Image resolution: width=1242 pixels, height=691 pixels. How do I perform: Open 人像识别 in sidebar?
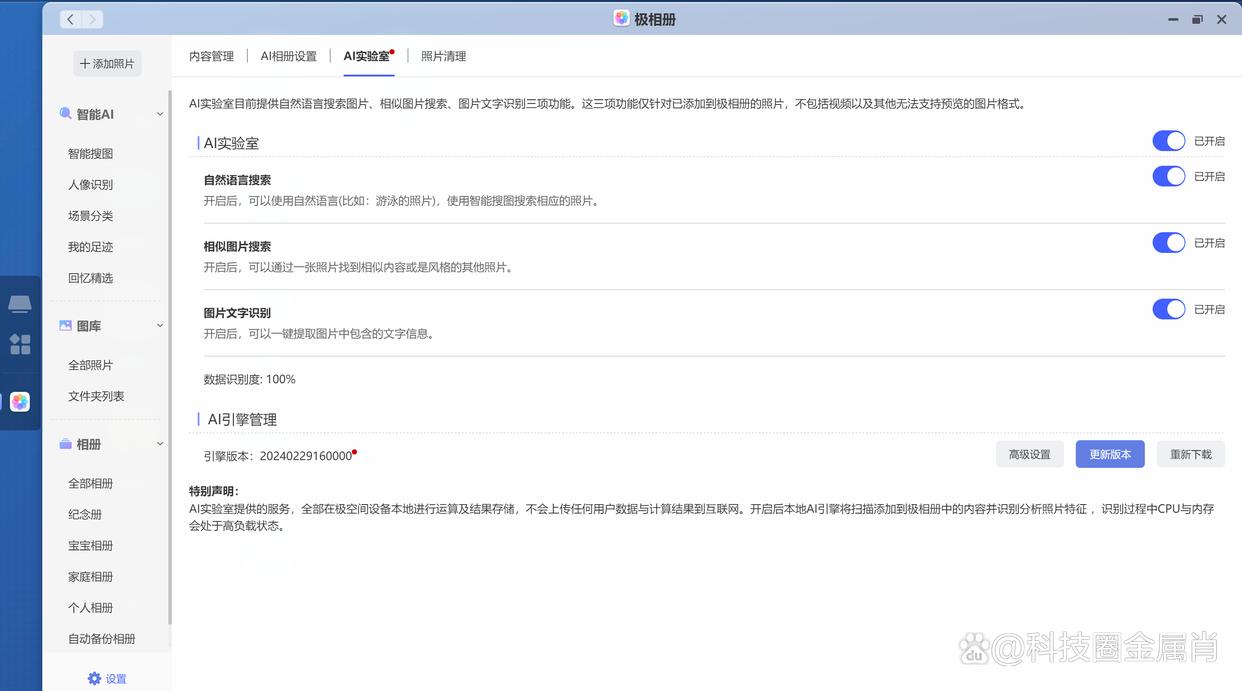click(x=91, y=185)
